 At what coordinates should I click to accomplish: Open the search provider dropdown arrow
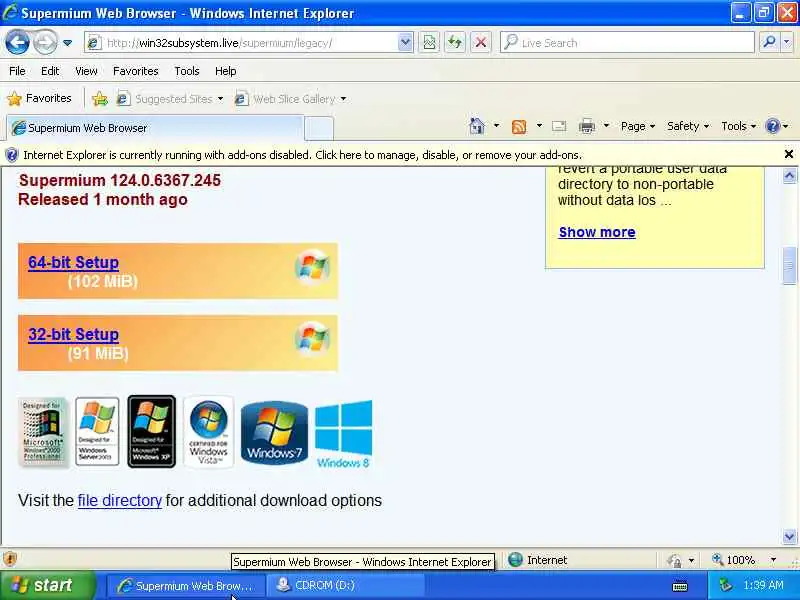pyautogui.click(x=787, y=43)
